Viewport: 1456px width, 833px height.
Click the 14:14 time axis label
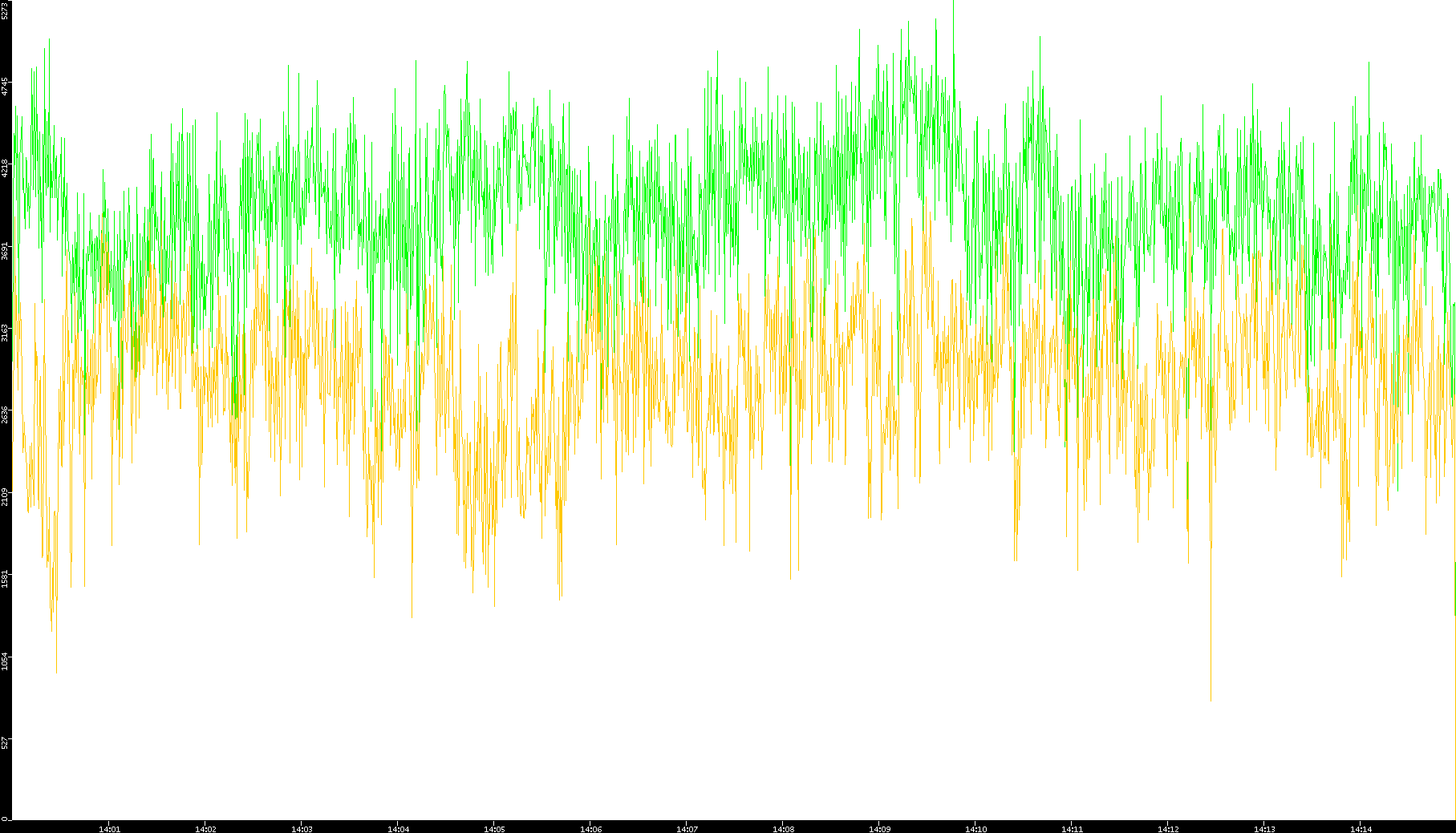[1361, 829]
